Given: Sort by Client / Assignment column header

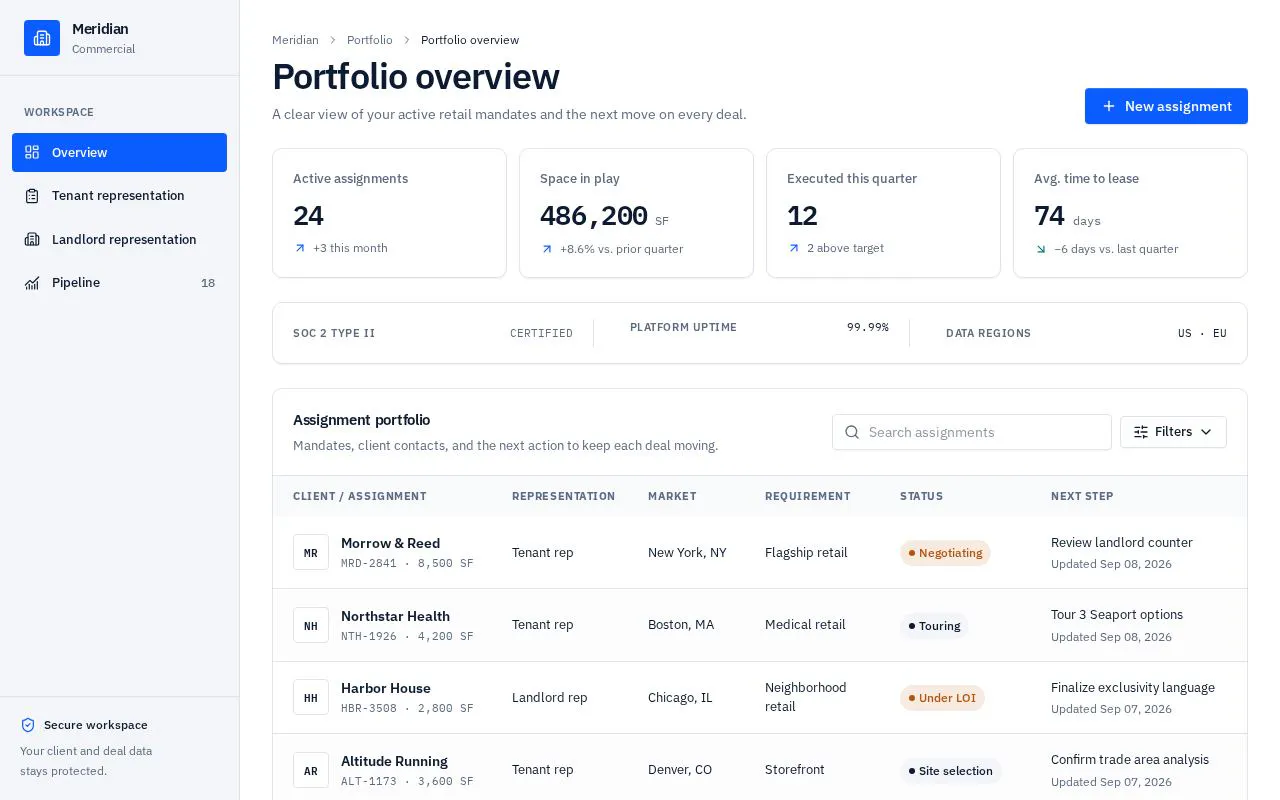Looking at the screenshot, I should click(x=360, y=496).
